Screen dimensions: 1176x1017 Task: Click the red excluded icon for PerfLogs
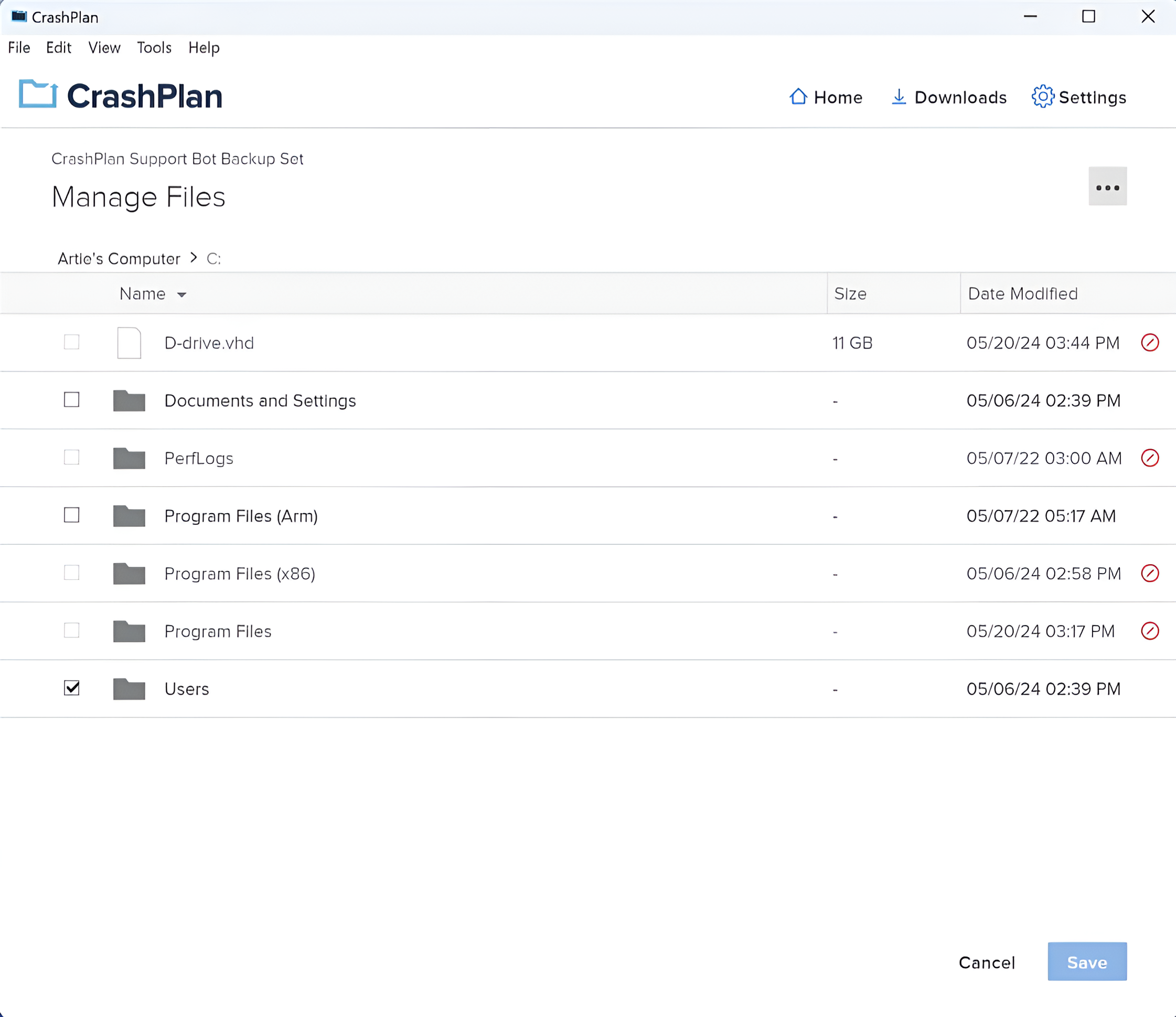[1150, 458]
